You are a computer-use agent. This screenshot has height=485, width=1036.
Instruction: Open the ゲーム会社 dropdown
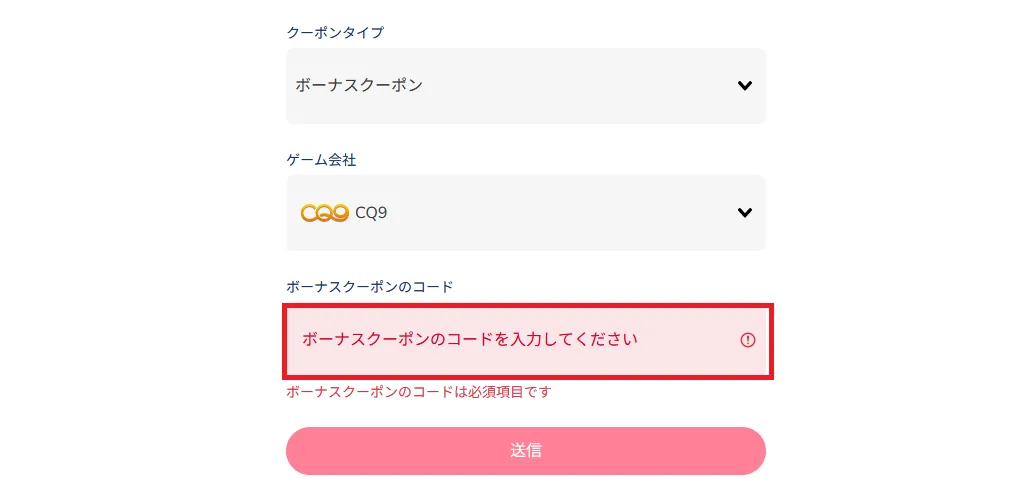pos(525,213)
